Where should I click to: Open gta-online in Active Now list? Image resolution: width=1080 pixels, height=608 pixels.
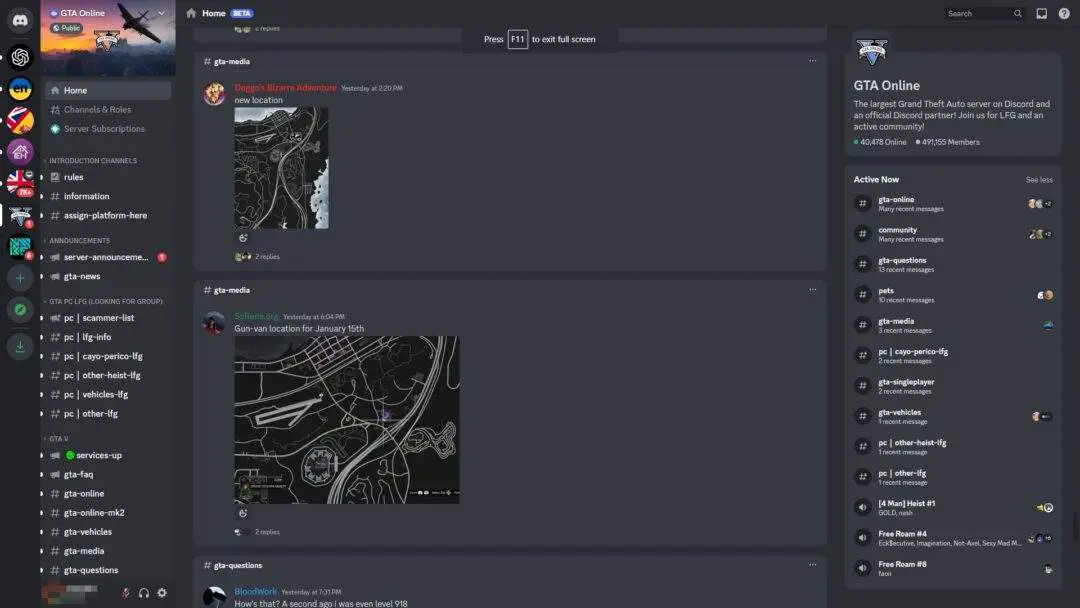pyautogui.click(x=953, y=203)
